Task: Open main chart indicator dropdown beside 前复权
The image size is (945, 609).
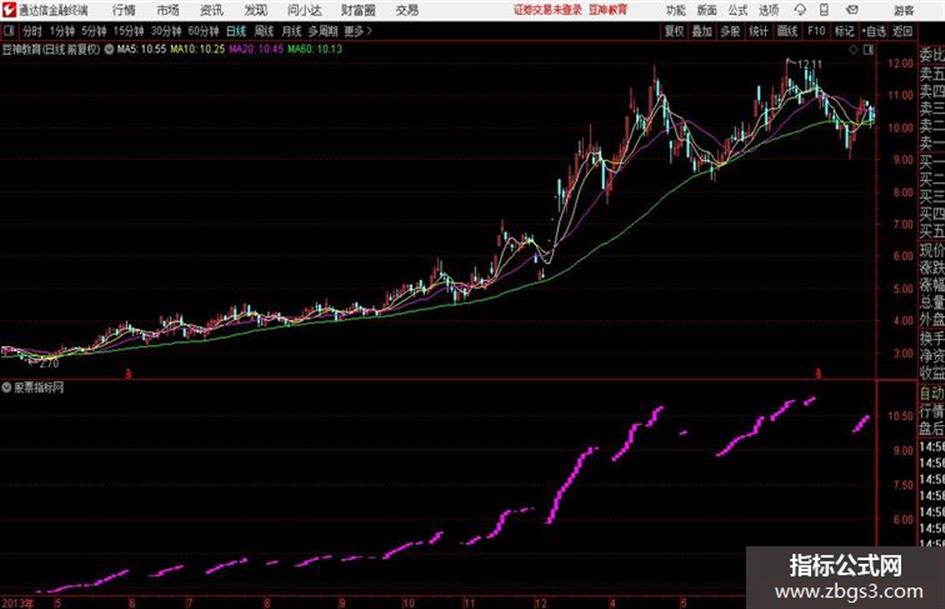Action: coord(109,49)
